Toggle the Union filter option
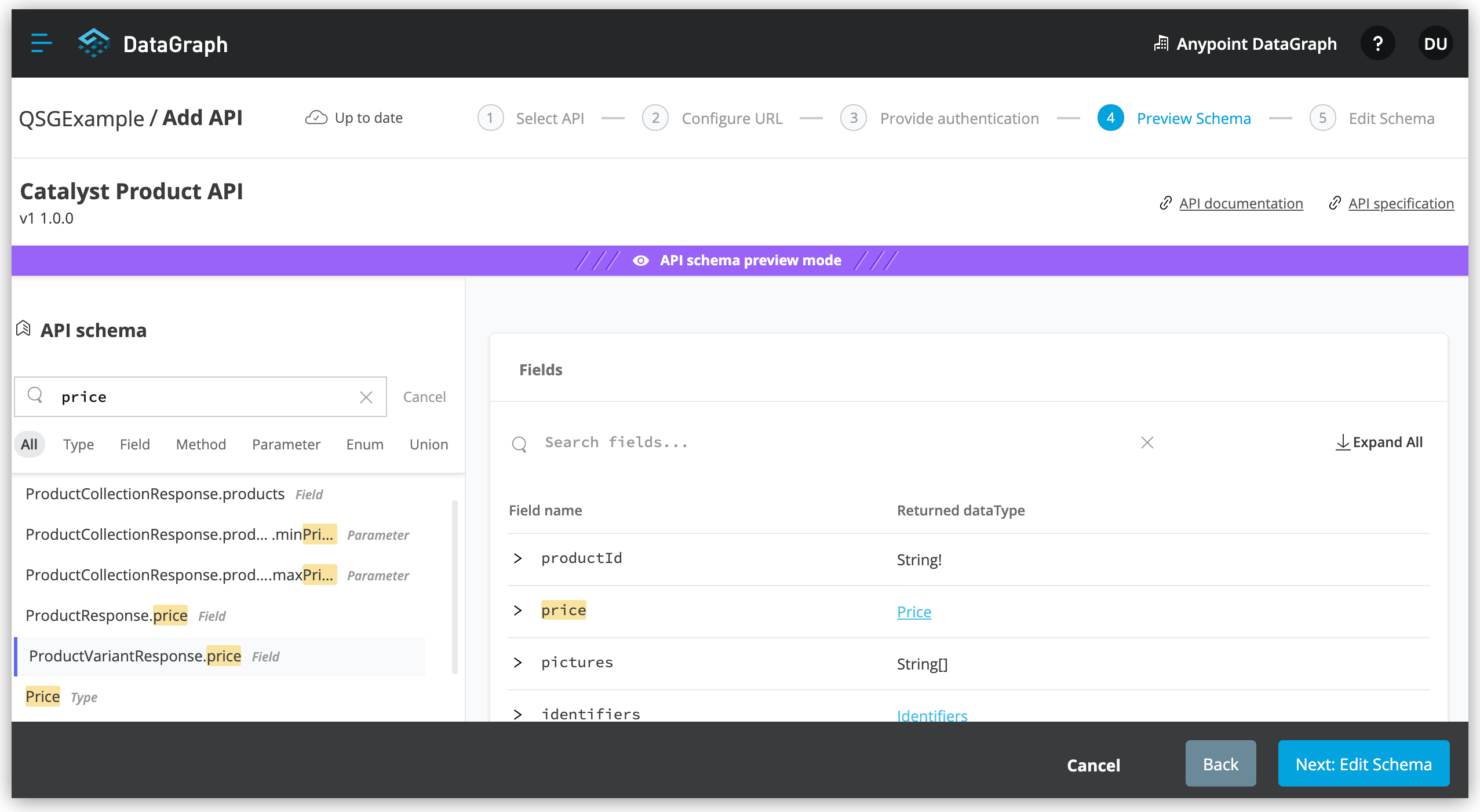Viewport: 1480px width, 812px height. [x=429, y=444]
